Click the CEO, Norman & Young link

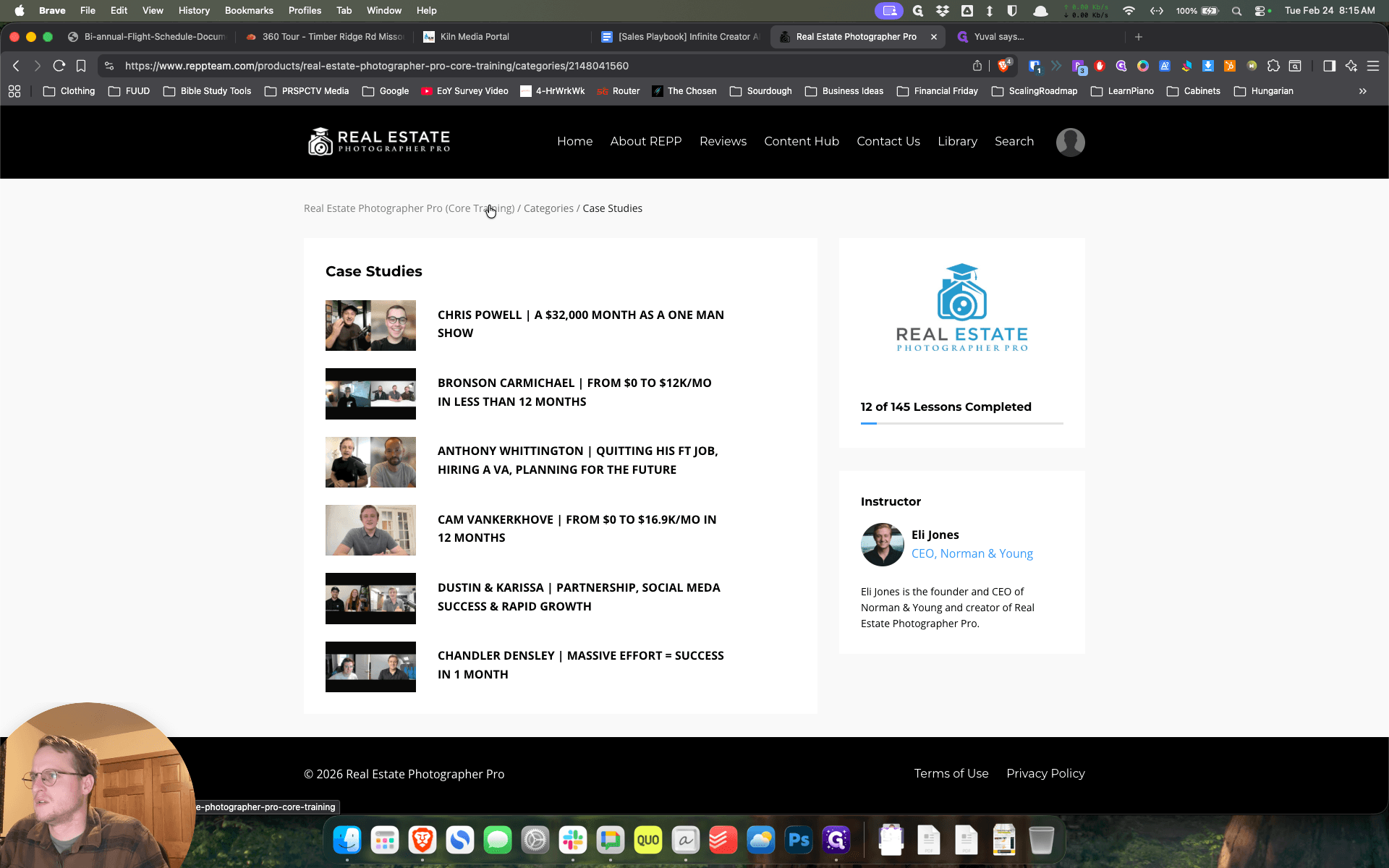pyautogui.click(x=972, y=554)
